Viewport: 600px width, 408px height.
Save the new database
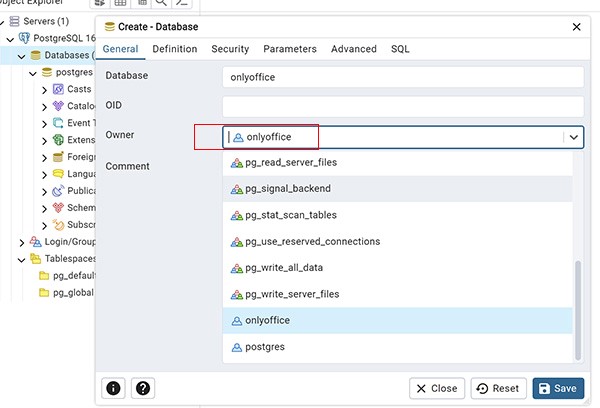click(x=558, y=388)
